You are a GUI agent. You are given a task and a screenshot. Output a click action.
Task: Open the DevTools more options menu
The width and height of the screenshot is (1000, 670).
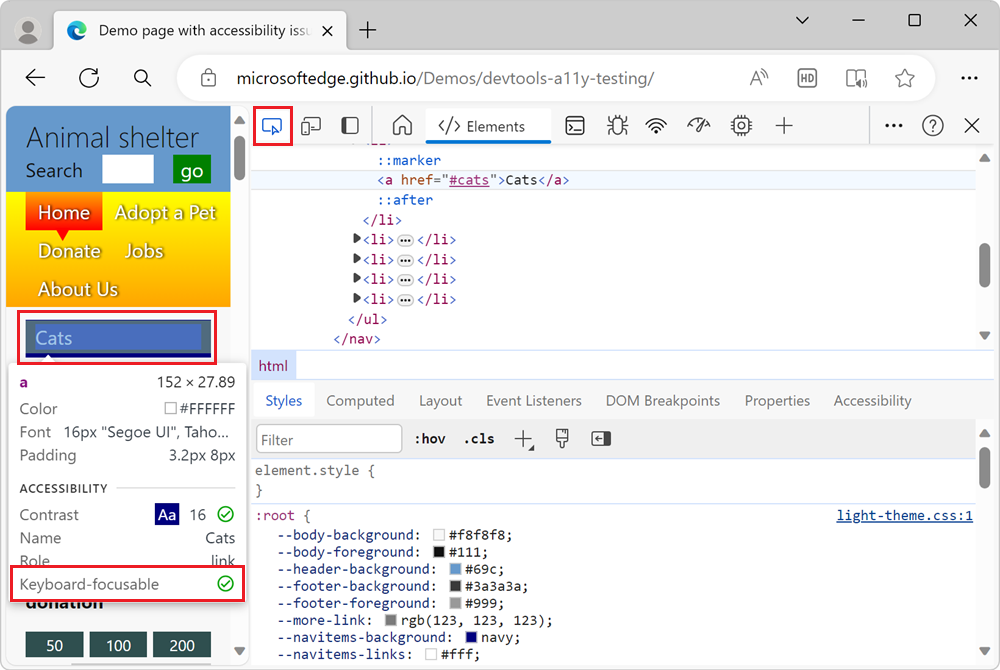893,126
